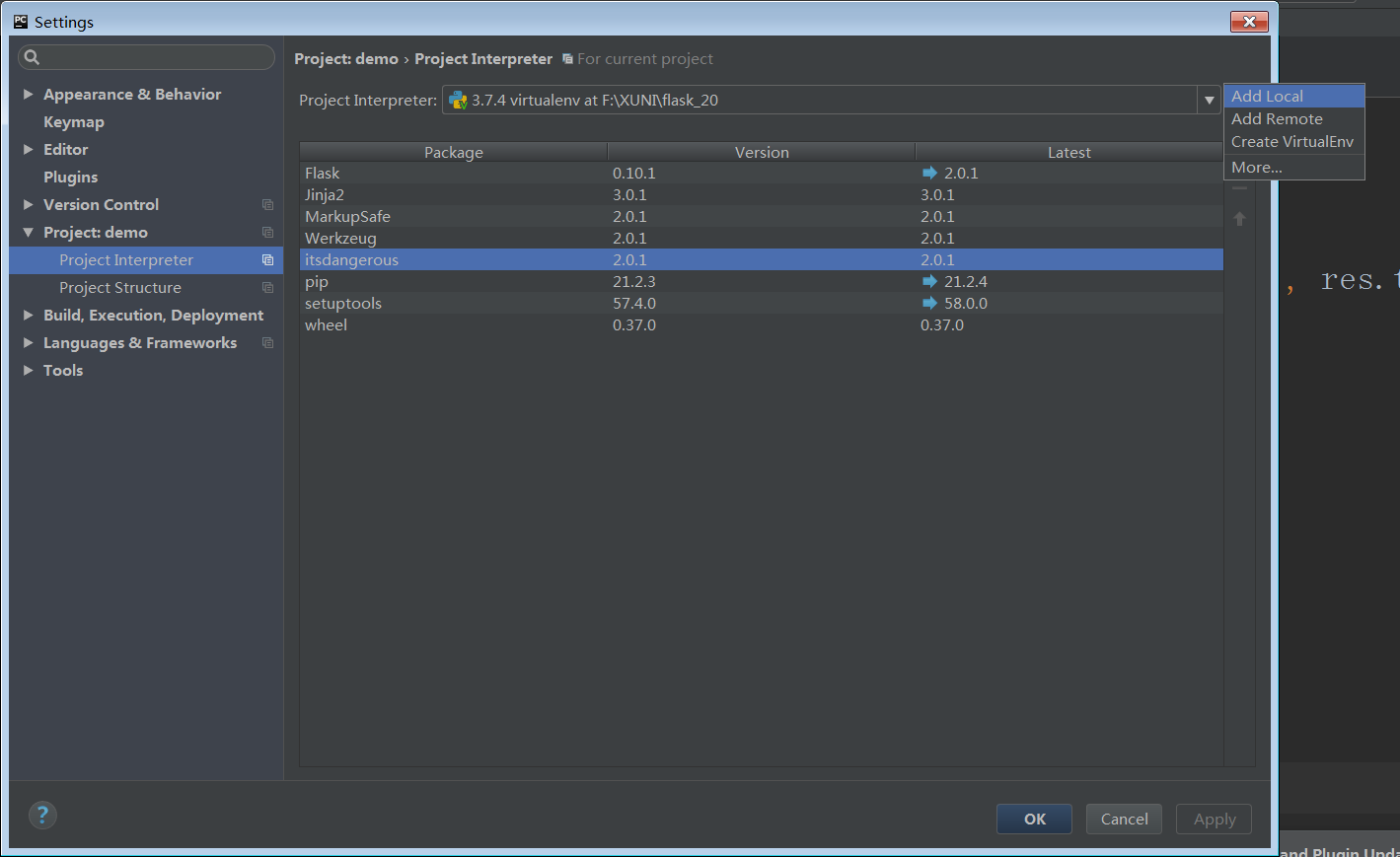Expand the Tools settings node
Viewport: 1400px width, 857px height.
[x=29, y=370]
